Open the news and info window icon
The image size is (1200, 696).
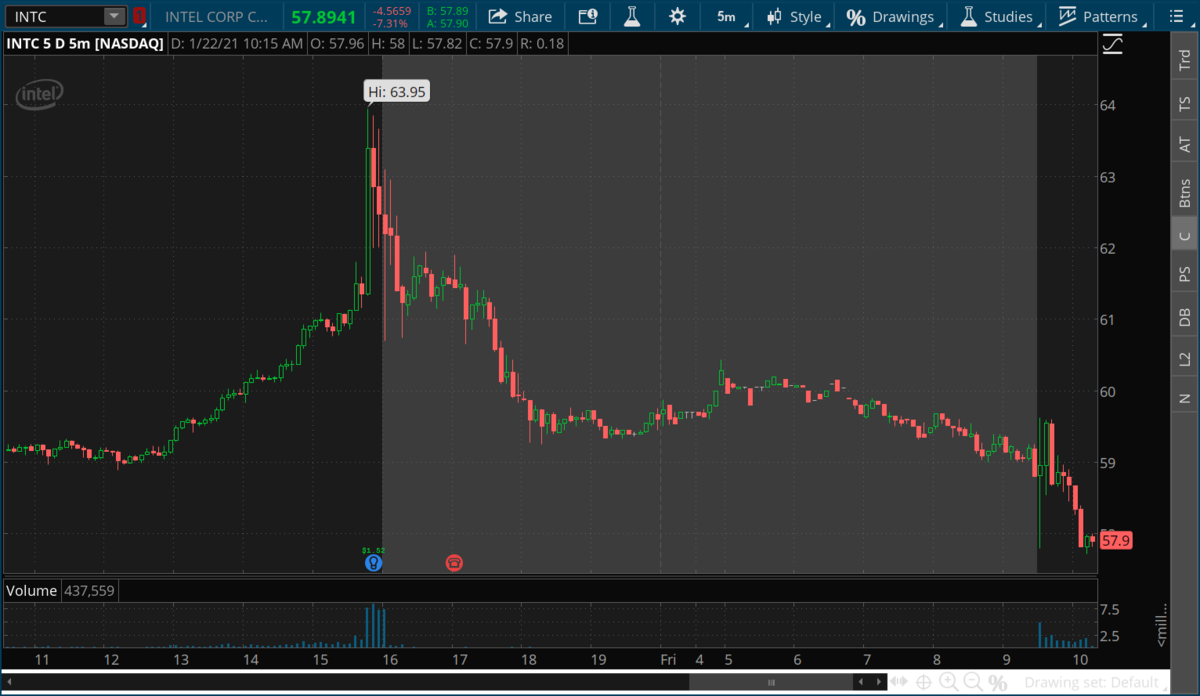pos(587,16)
